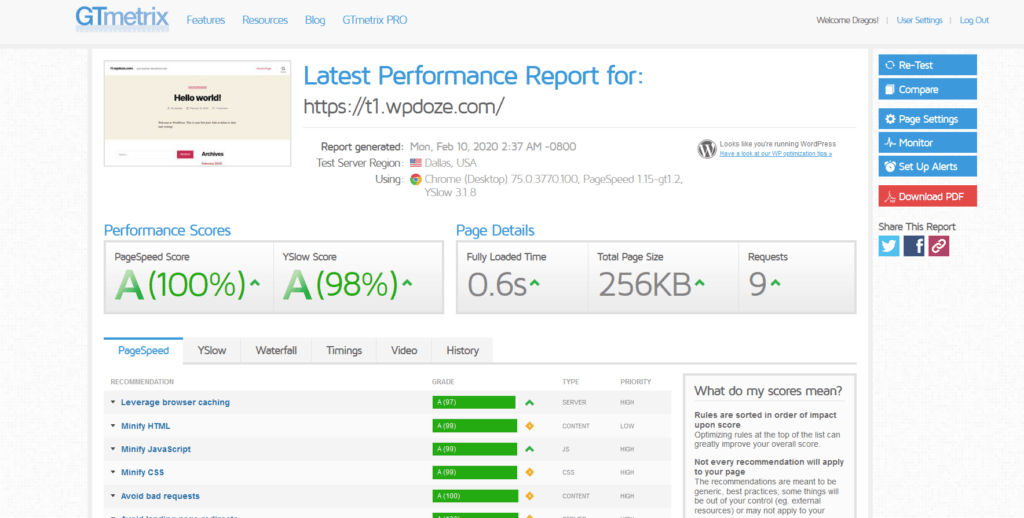Open Blog in top navigation
This screenshot has height=518, width=1024.
315,20
